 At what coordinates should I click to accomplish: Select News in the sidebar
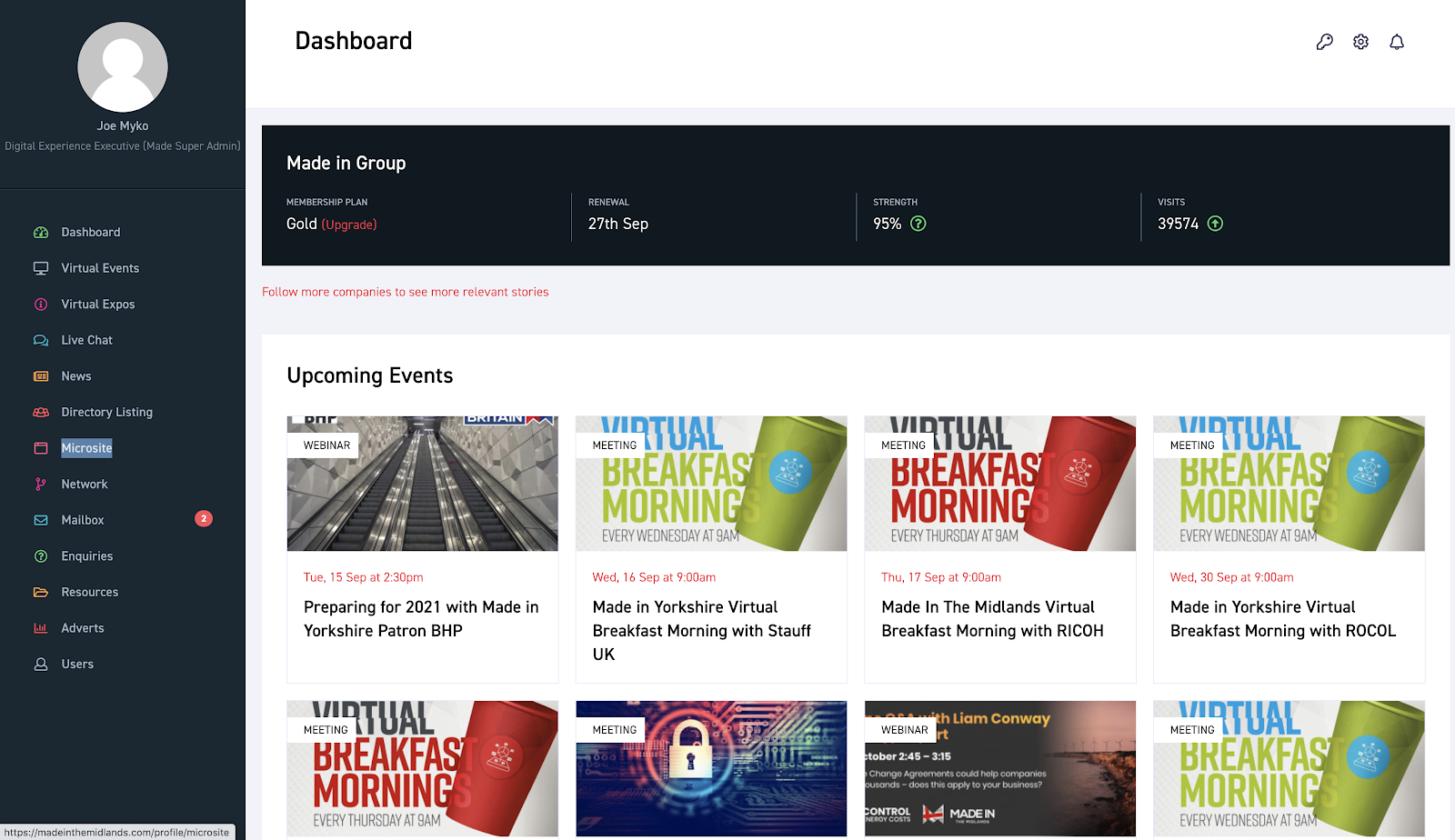pos(76,376)
